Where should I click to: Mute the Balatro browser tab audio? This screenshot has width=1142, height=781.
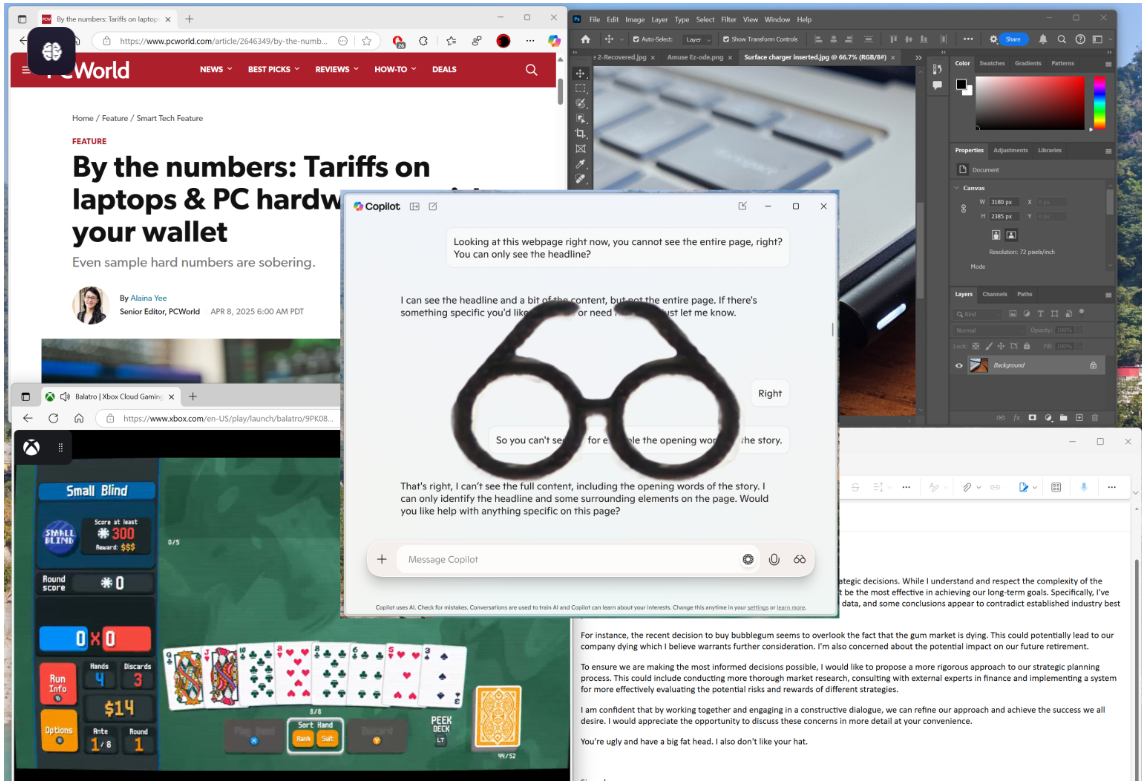[x=65, y=396]
